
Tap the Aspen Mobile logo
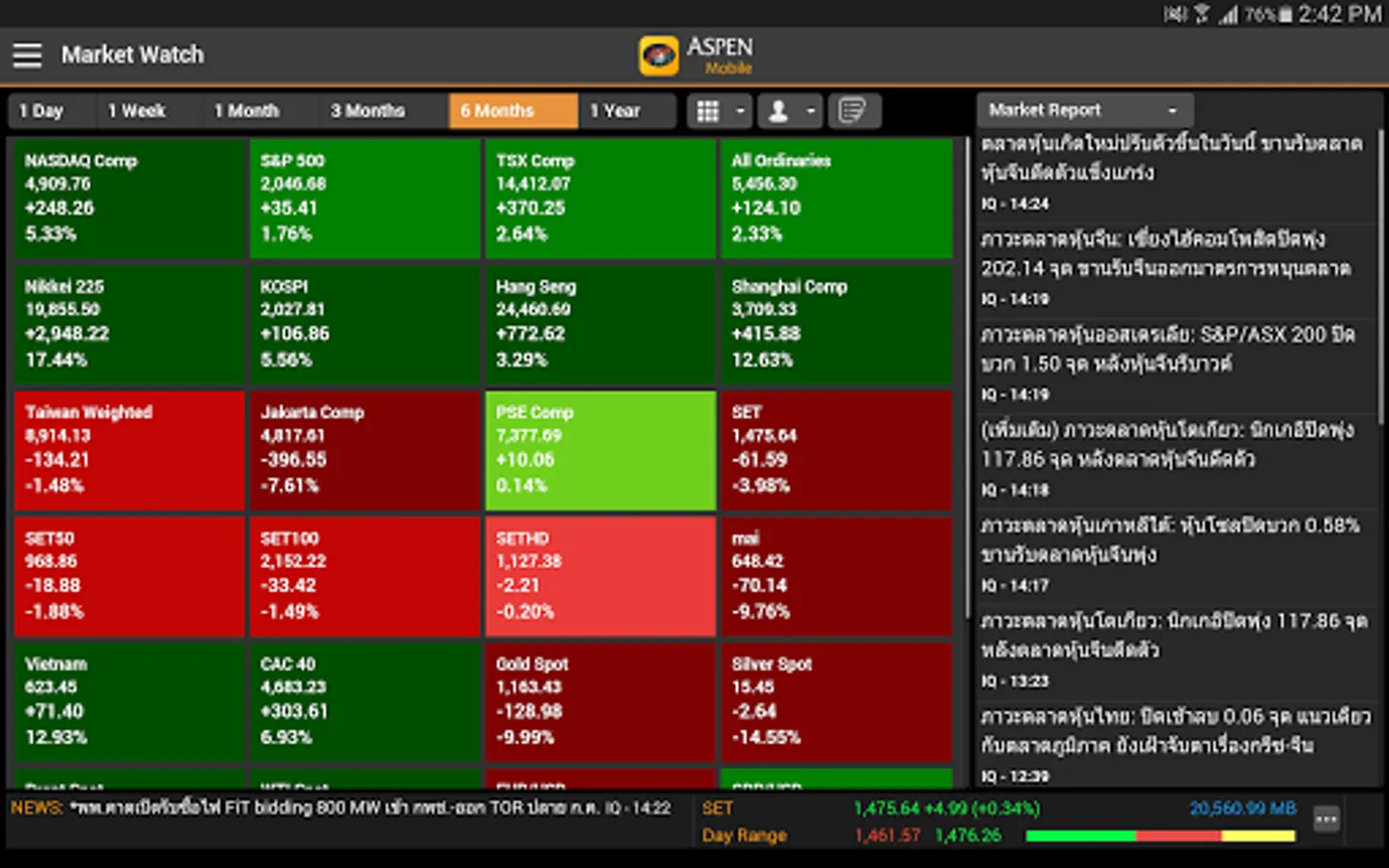click(x=696, y=55)
